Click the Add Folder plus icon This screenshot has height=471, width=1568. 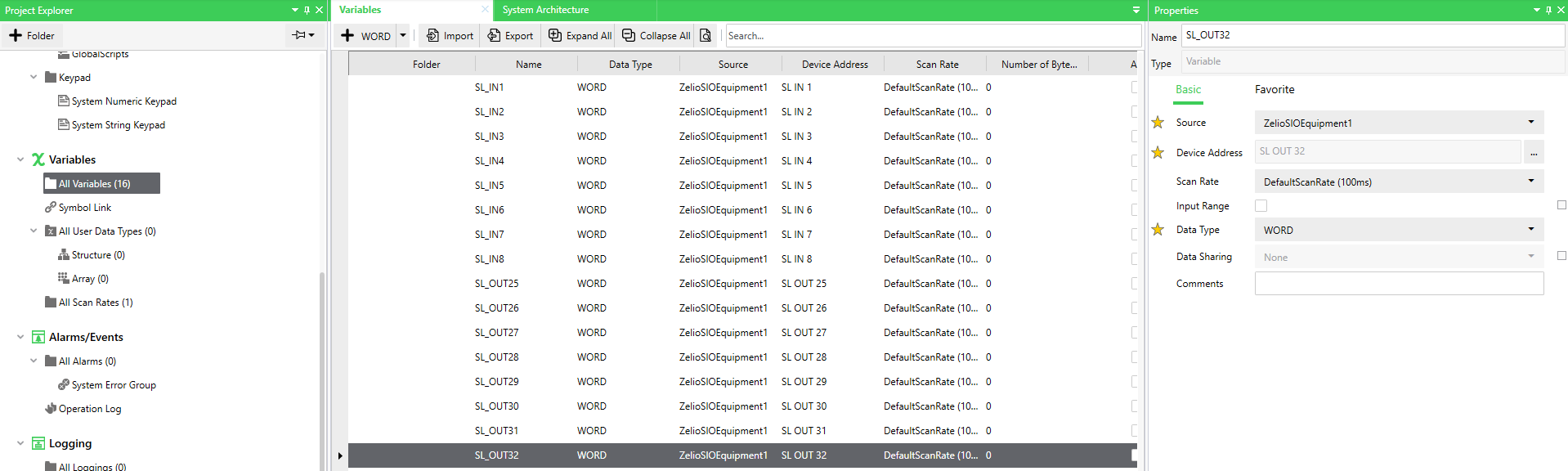pos(16,35)
